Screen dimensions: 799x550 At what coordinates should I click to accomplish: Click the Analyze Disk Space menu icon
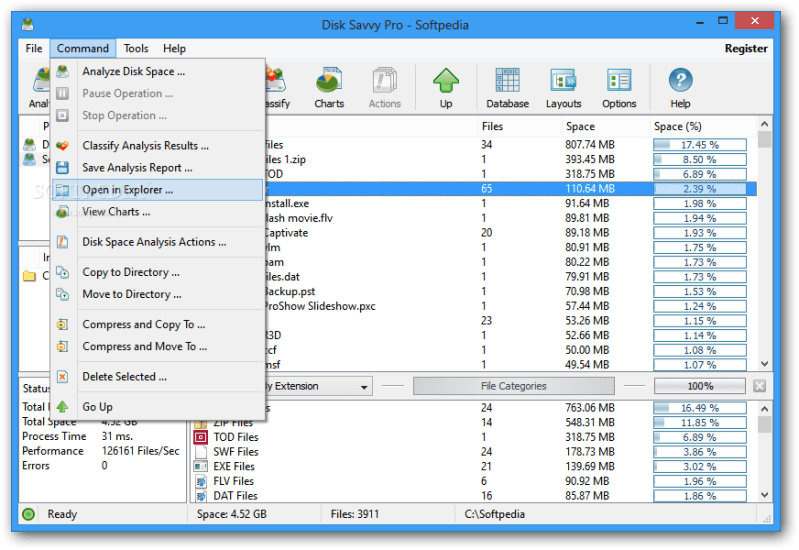63,71
